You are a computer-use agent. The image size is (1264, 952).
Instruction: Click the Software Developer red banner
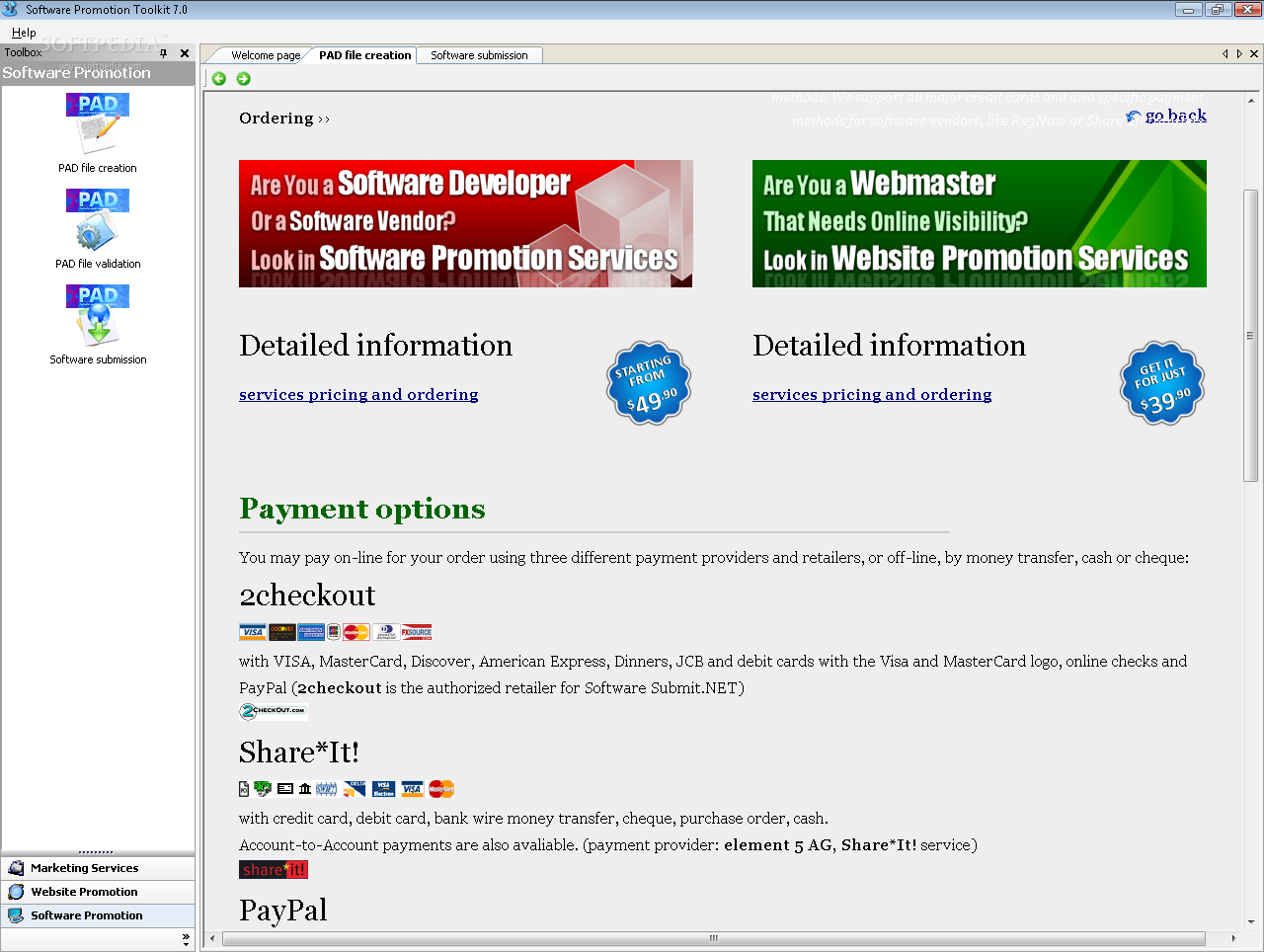pyautogui.click(x=465, y=224)
